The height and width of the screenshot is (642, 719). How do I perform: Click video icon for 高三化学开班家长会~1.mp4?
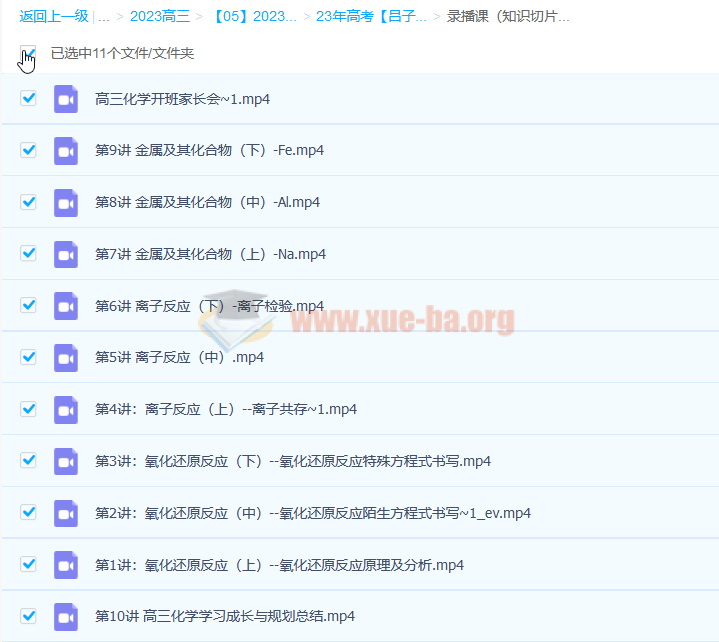click(65, 98)
